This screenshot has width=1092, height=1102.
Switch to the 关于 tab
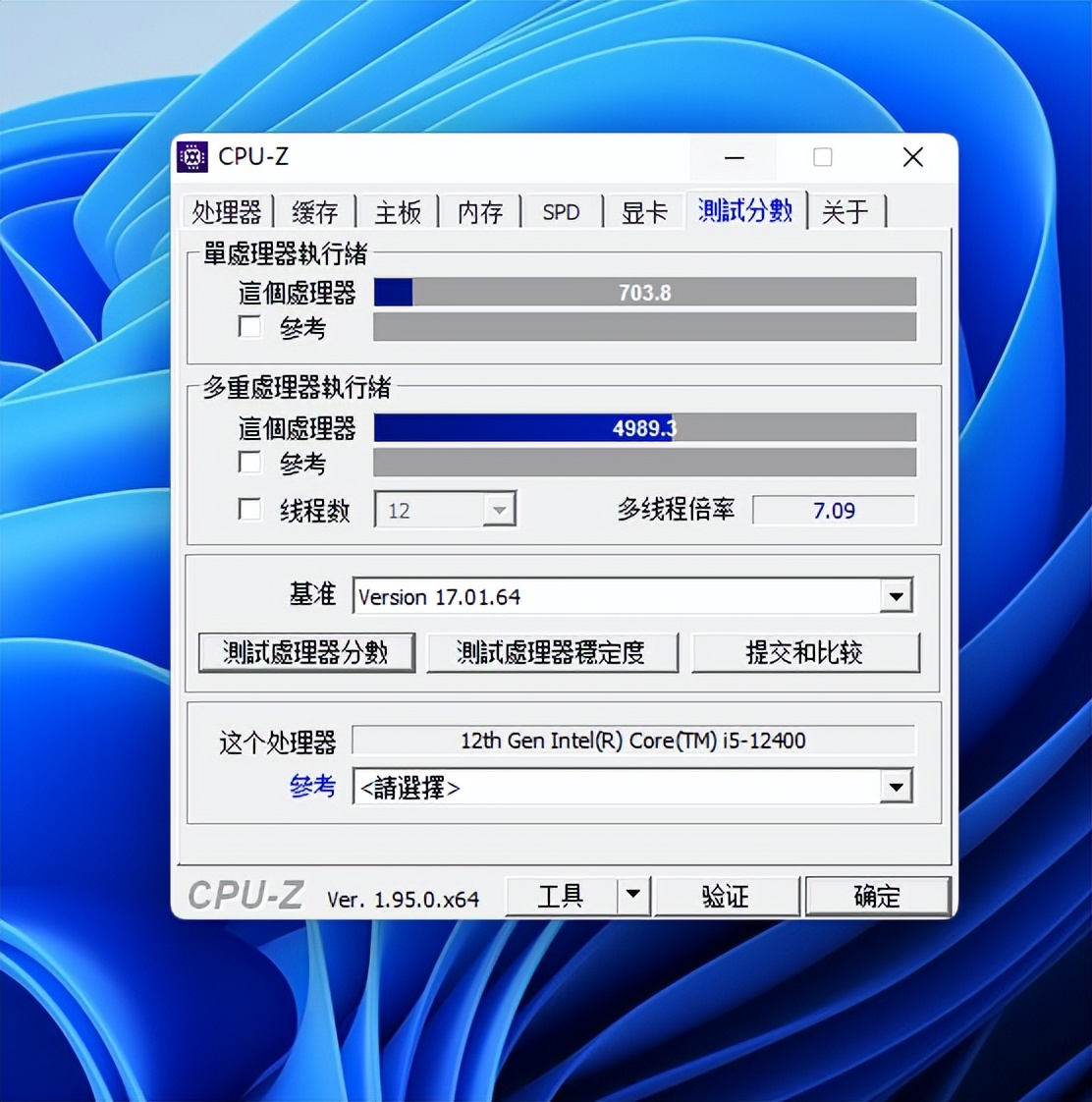[845, 211]
